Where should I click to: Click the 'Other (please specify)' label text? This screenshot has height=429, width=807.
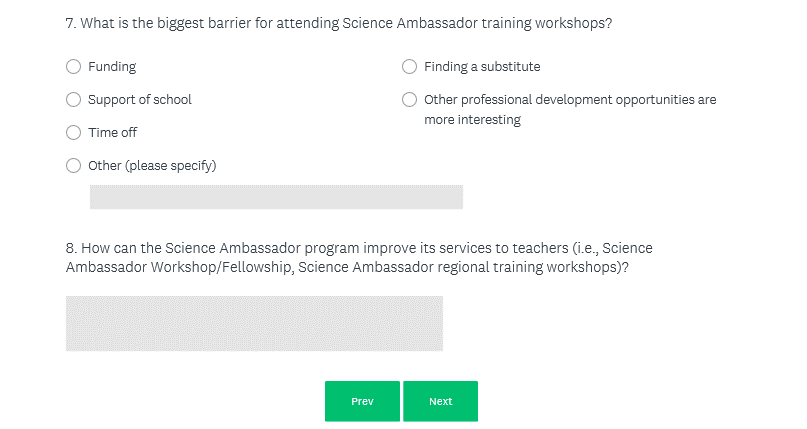pos(152,165)
